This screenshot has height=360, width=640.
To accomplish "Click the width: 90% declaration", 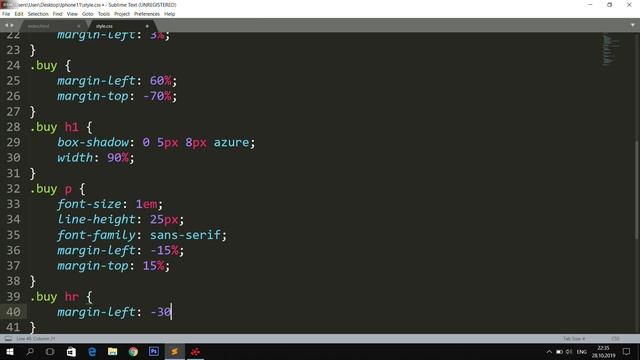I will 96,158.
